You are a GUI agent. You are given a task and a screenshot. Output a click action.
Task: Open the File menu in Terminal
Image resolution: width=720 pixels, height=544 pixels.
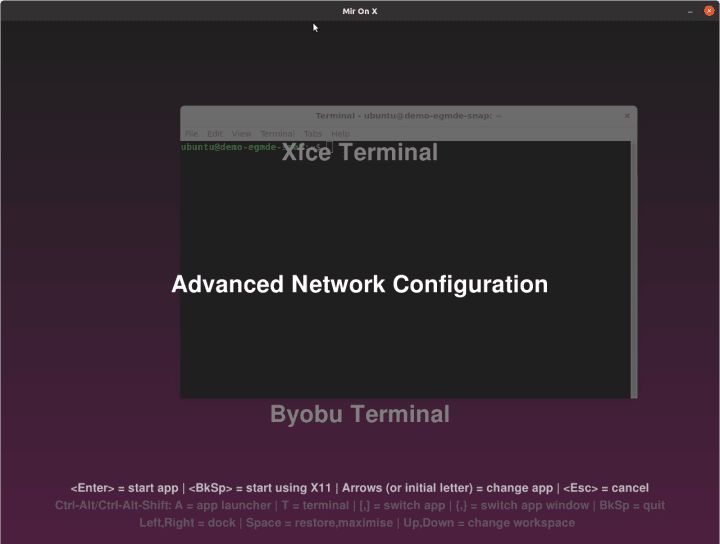pos(191,134)
